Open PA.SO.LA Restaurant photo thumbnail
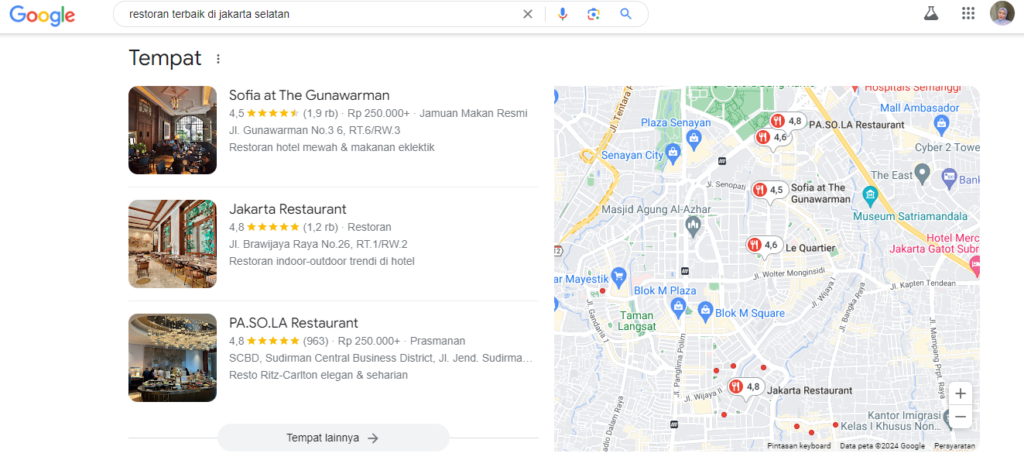This screenshot has width=1024, height=474. [x=172, y=358]
